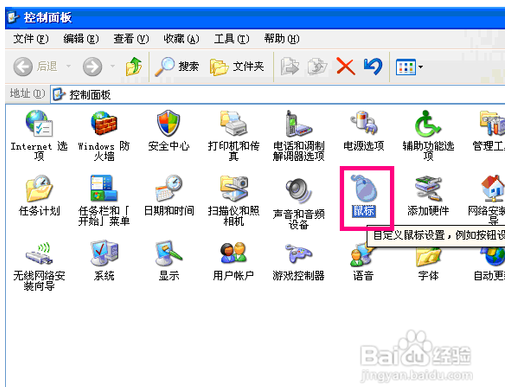Screen dimensions: 515x387
Task: Open the 管理工具 icon
Action: pos(492,124)
